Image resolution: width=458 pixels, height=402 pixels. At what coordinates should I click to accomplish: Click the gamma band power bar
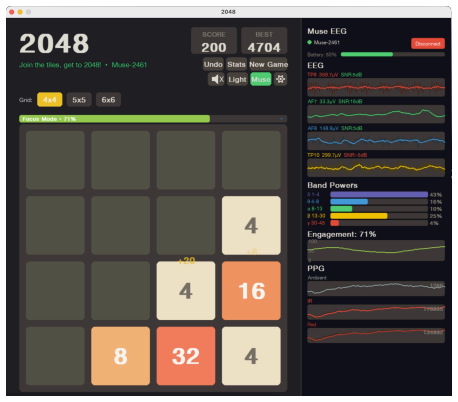click(379, 223)
